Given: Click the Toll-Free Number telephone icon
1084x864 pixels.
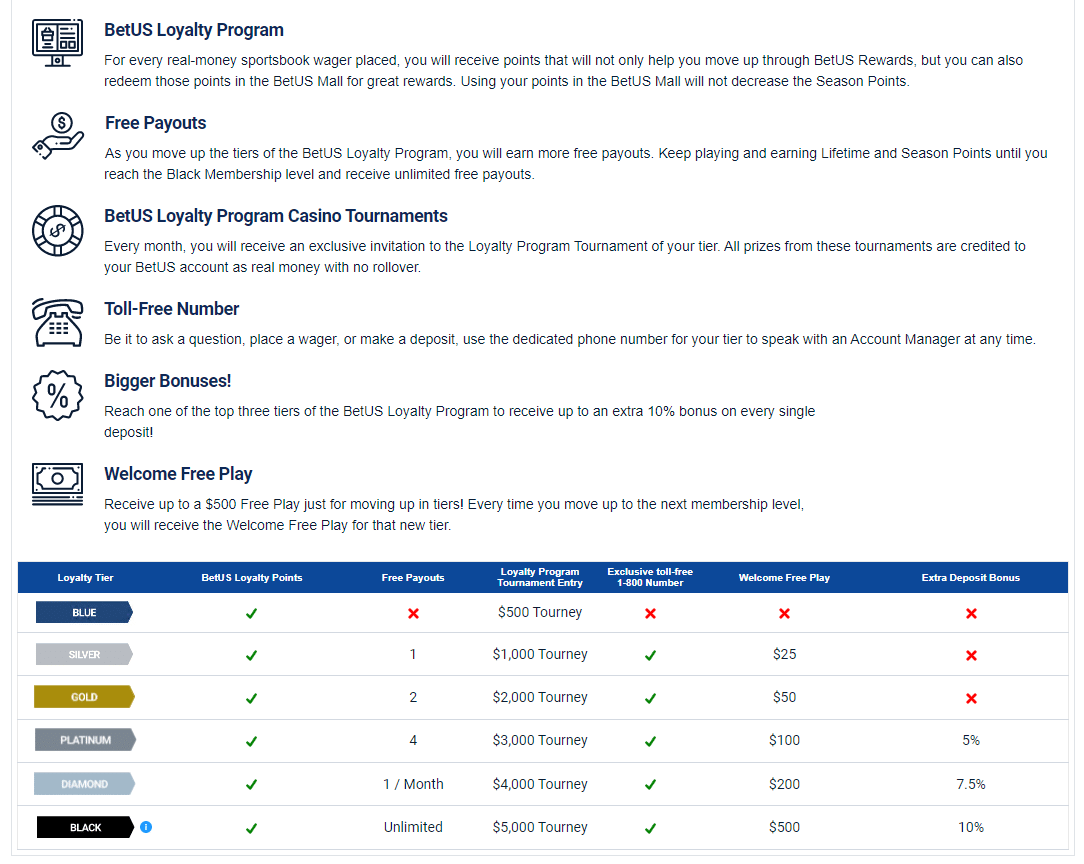Looking at the screenshot, I should (x=57, y=322).
